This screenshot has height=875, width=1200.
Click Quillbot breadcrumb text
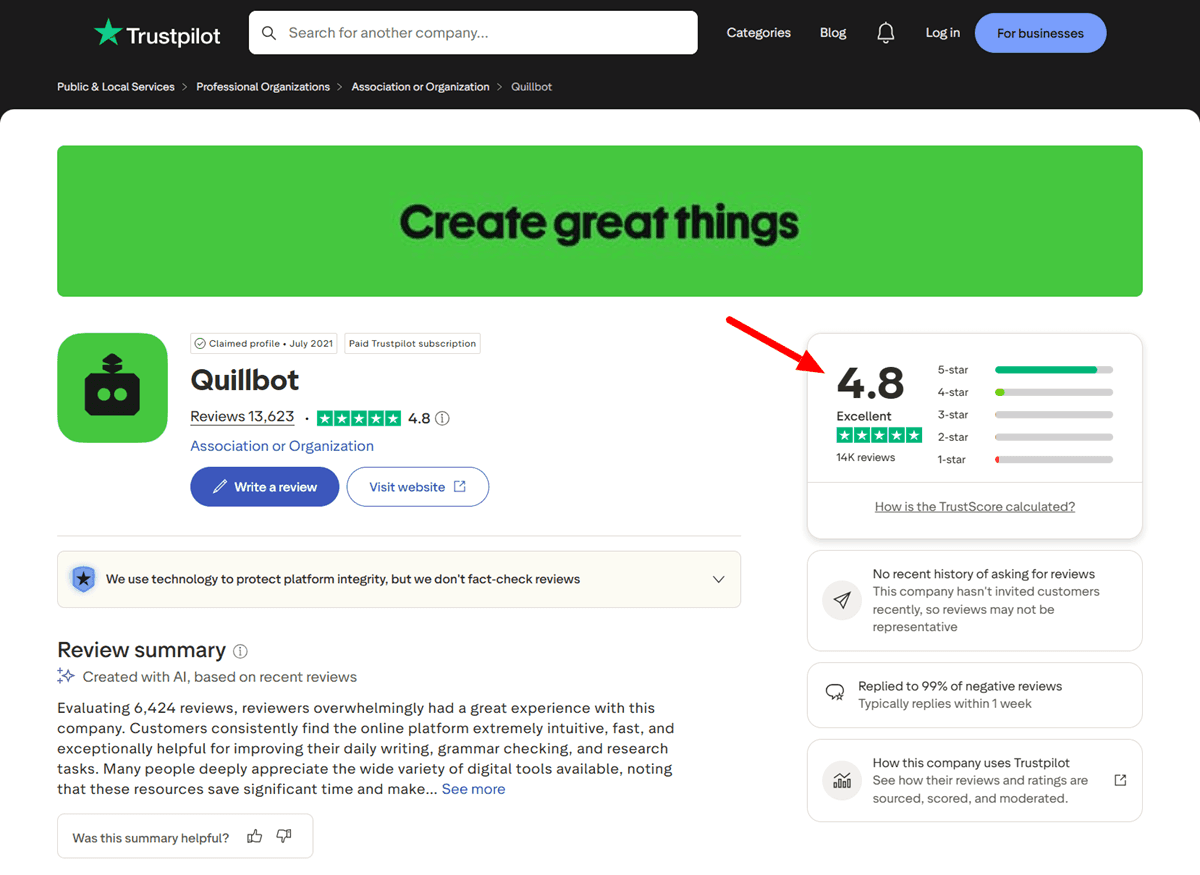click(x=532, y=87)
